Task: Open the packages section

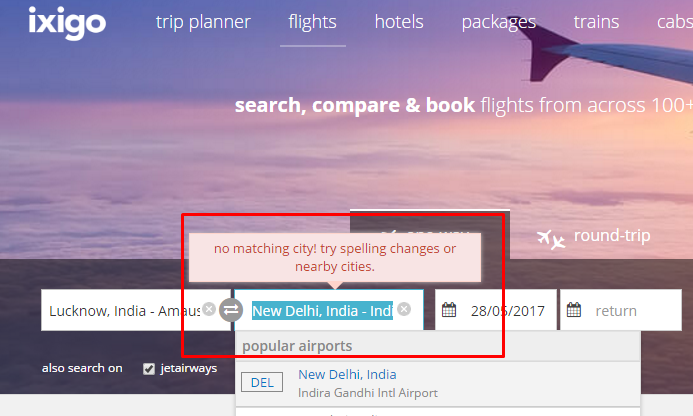Action: 499,22
